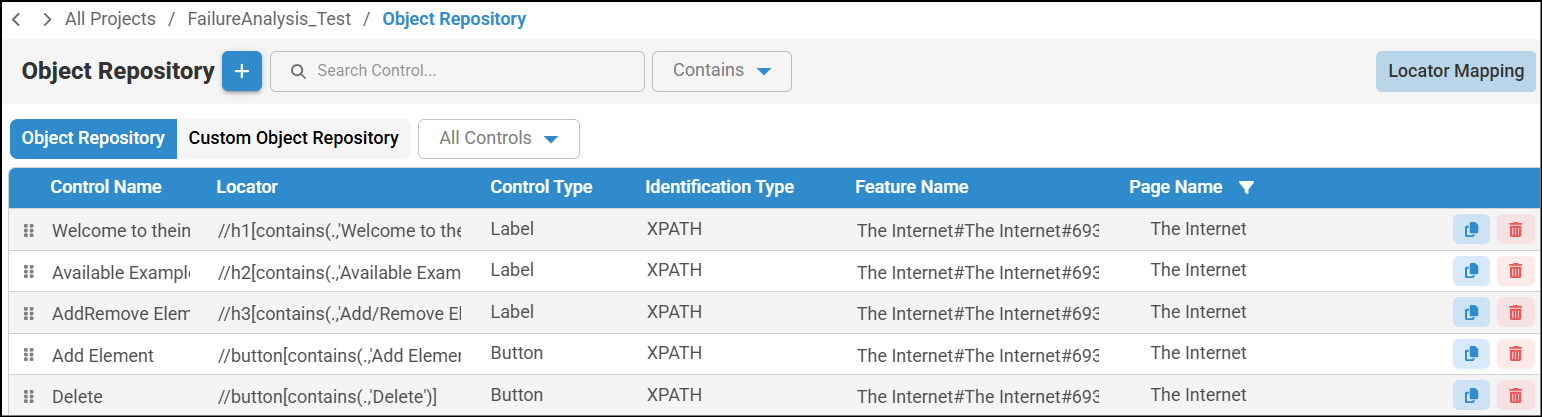Copy the Available Examples control row
1542x417 pixels.
click(x=1471, y=270)
